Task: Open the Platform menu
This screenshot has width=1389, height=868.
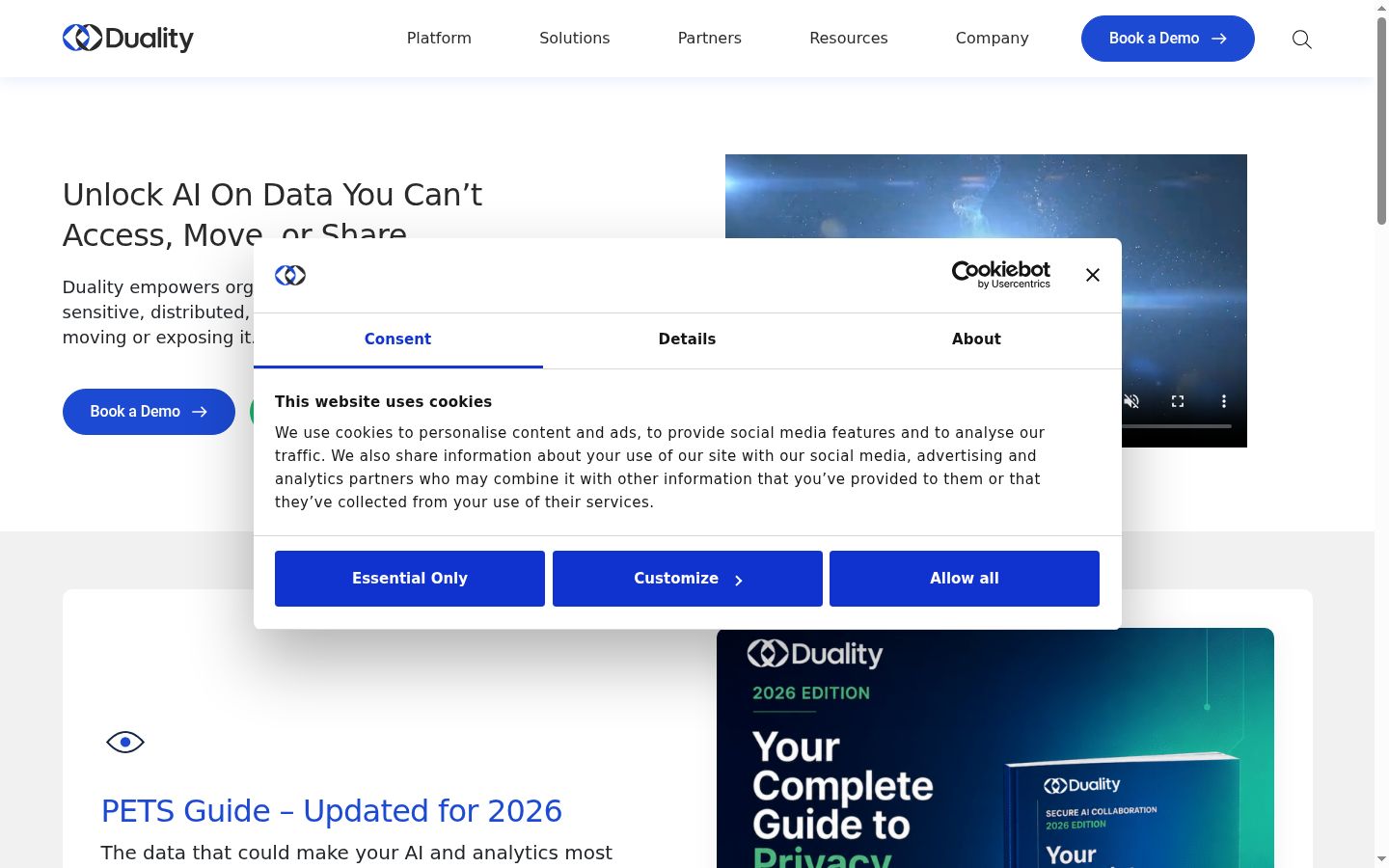Action: 439,38
